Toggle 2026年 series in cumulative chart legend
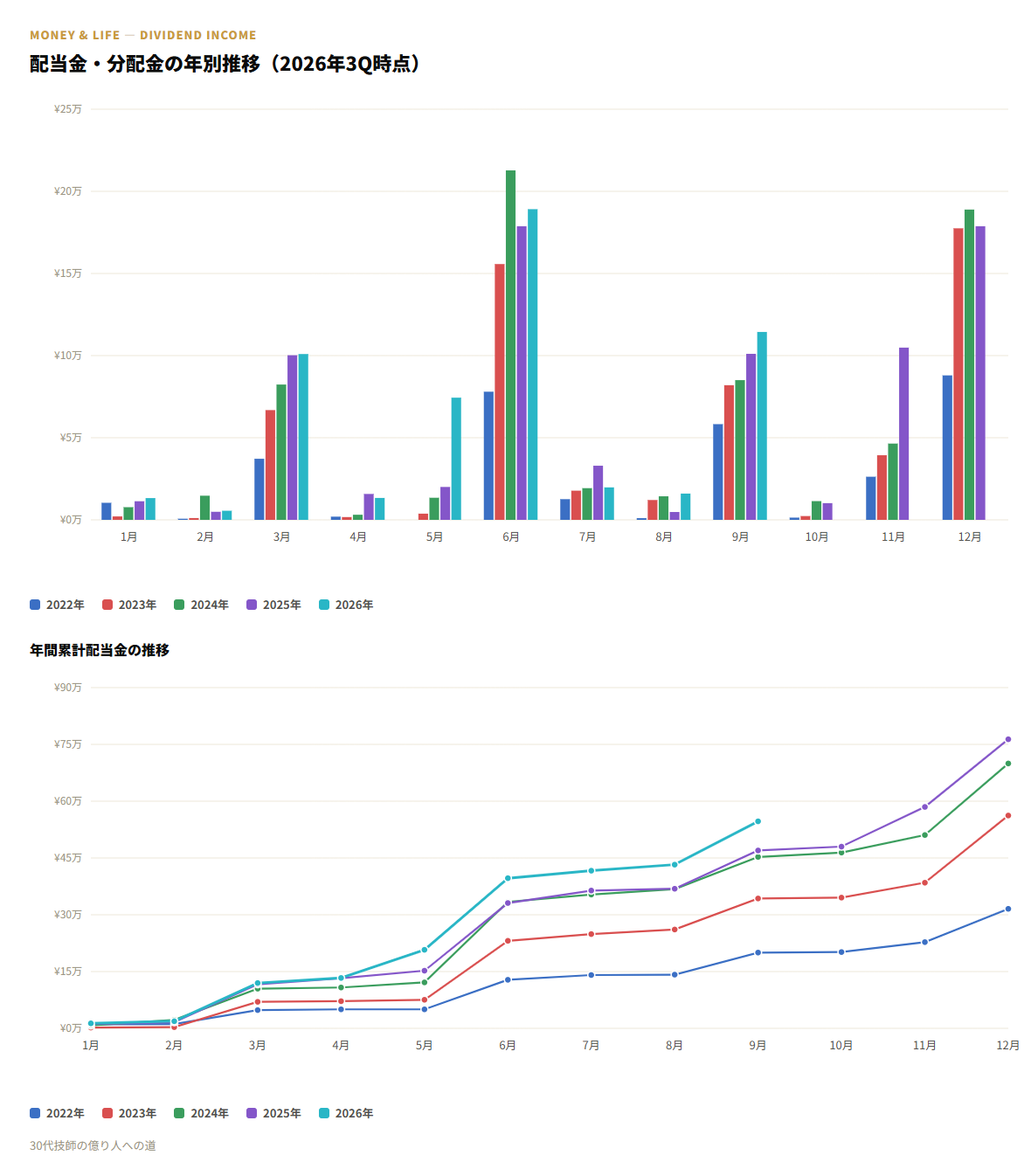This screenshot has height=1176, width=1031. [x=346, y=1113]
